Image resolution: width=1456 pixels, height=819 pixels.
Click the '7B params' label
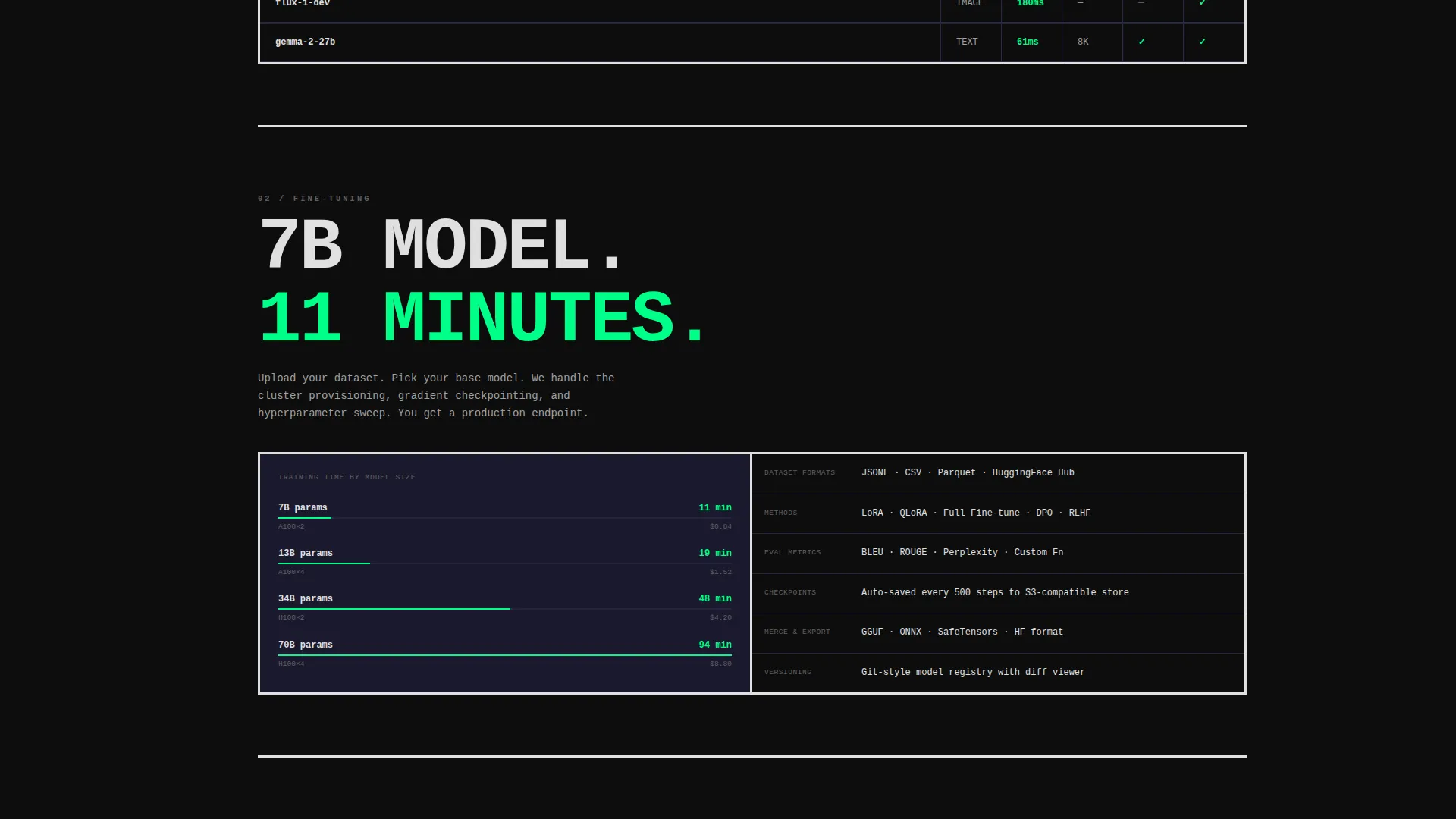coord(303,507)
